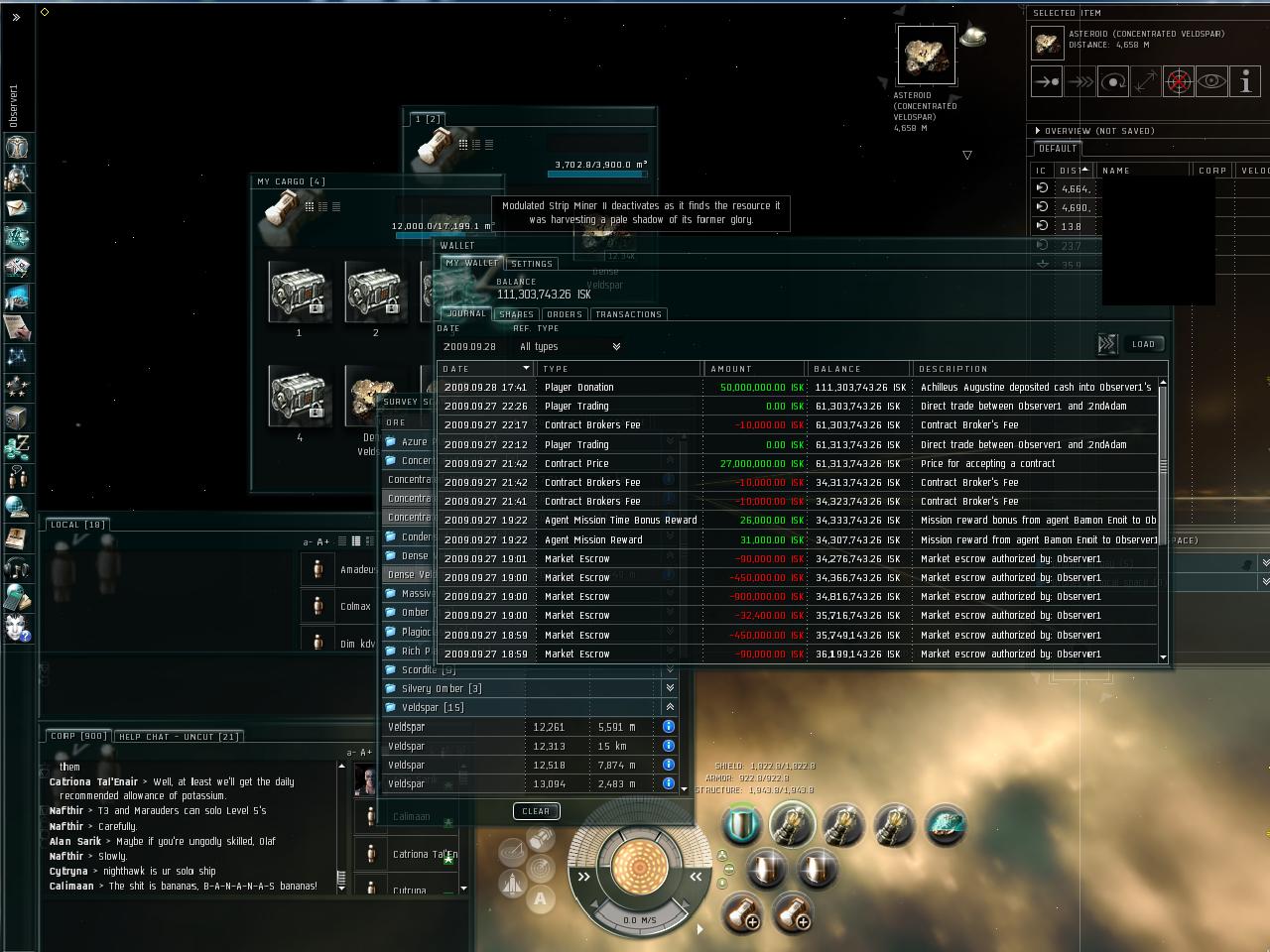Collapse the Veldspar [15] group chevron
Screen dimensions: 1270x952
click(670, 707)
